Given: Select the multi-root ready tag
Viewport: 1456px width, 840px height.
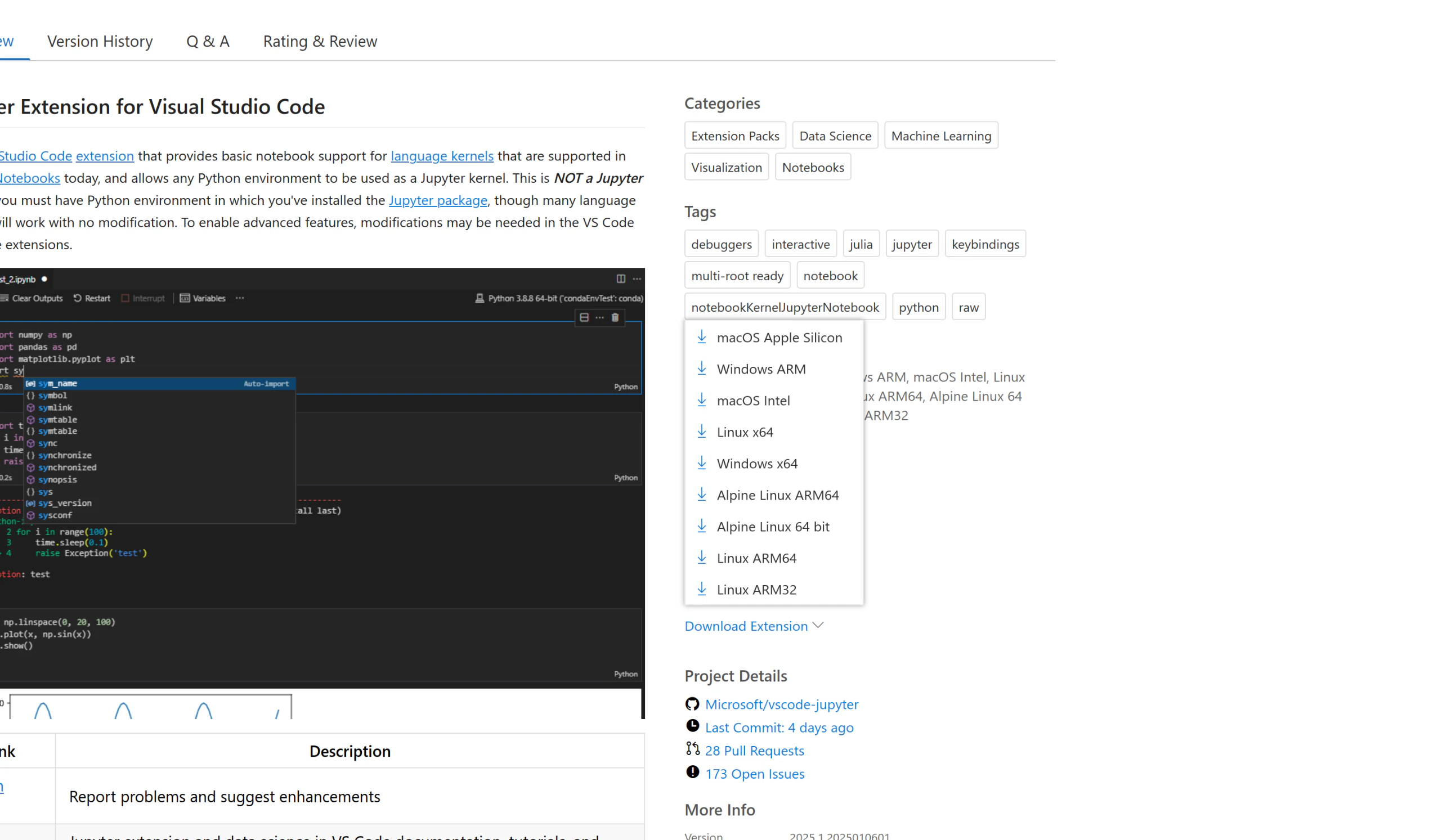Looking at the screenshot, I should (737, 276).
